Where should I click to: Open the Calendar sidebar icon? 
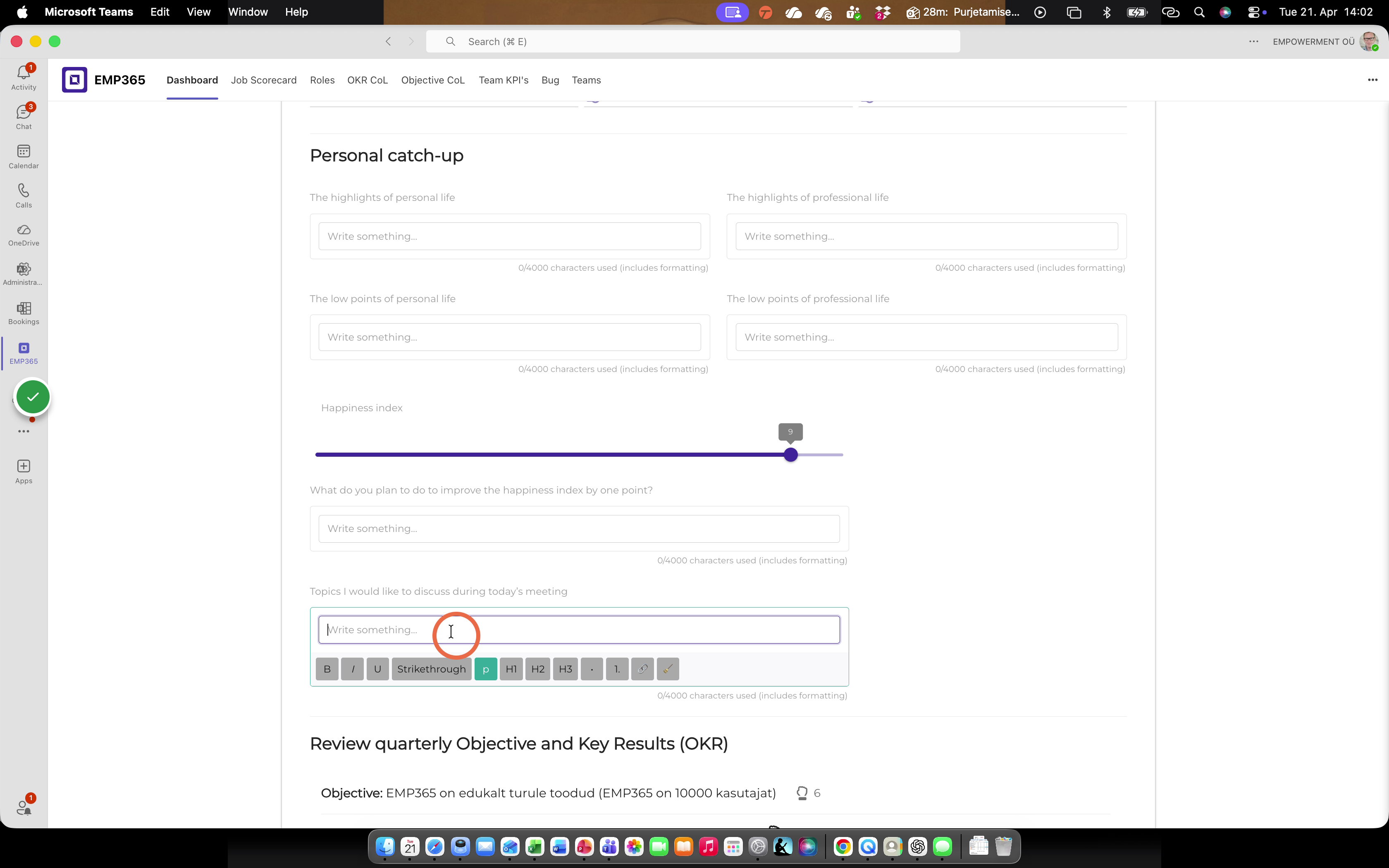tap(24, 156)
